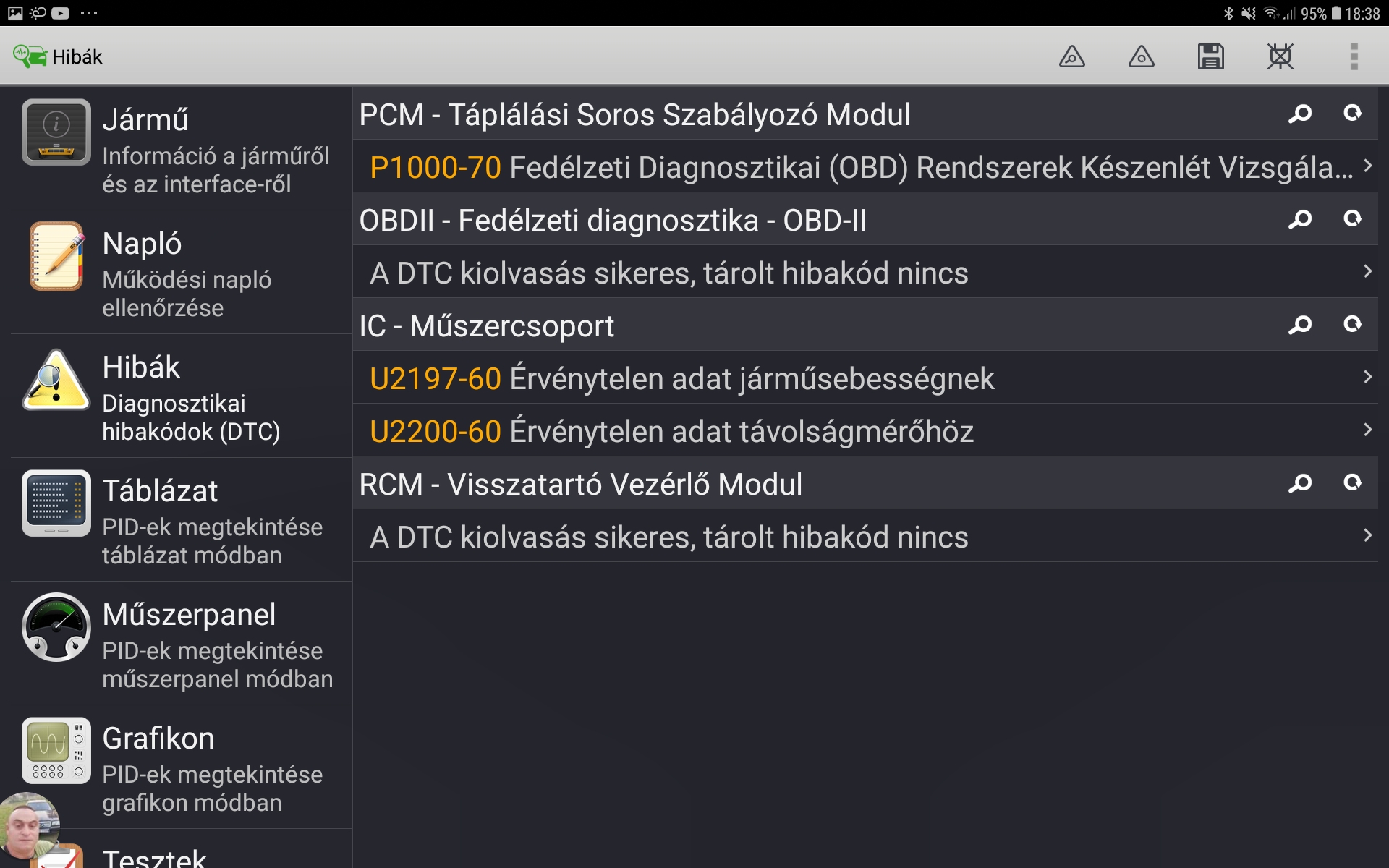Go to Műszerpanel dashboard mode
Screen dimensions: 1389x868
(181, 644)
